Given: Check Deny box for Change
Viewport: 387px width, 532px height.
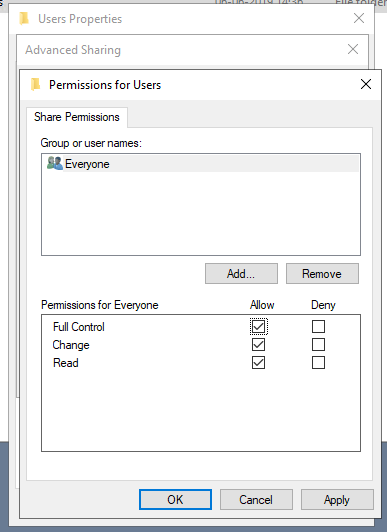Looking at the screenshot, I should (x=318, y=345).
